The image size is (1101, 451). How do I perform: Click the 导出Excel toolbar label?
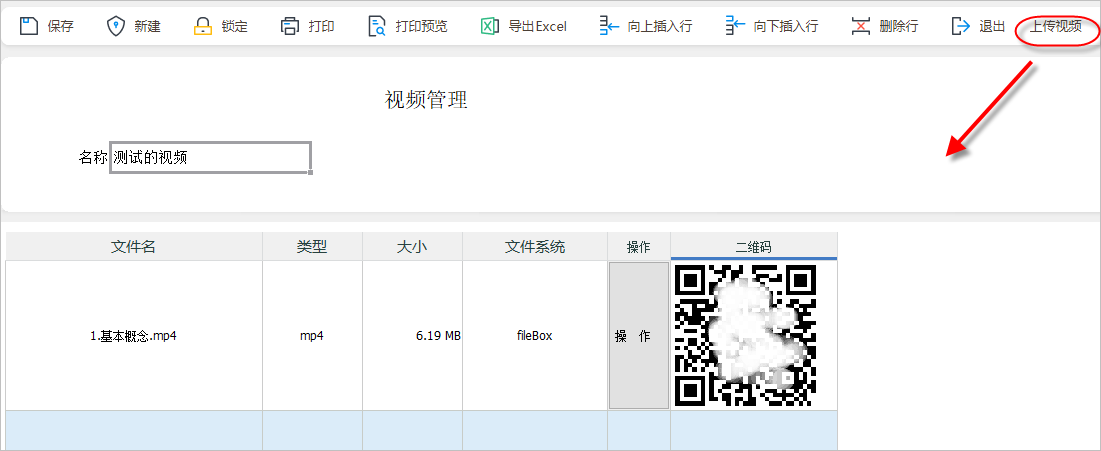[537, 27]
